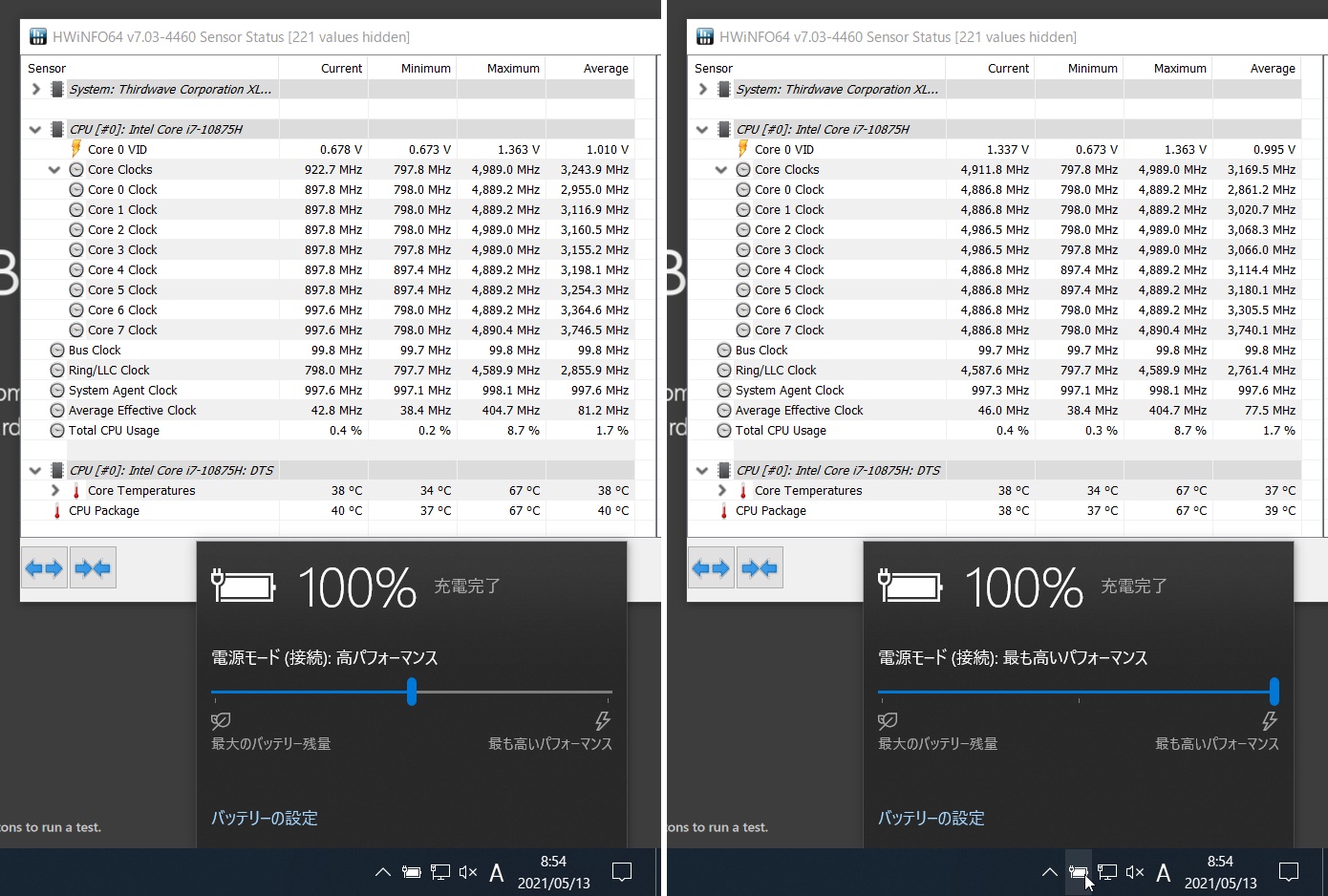Expand Core Temperatures in the right window
Viewport: 1328px width, 896px height.
(722, 490)
